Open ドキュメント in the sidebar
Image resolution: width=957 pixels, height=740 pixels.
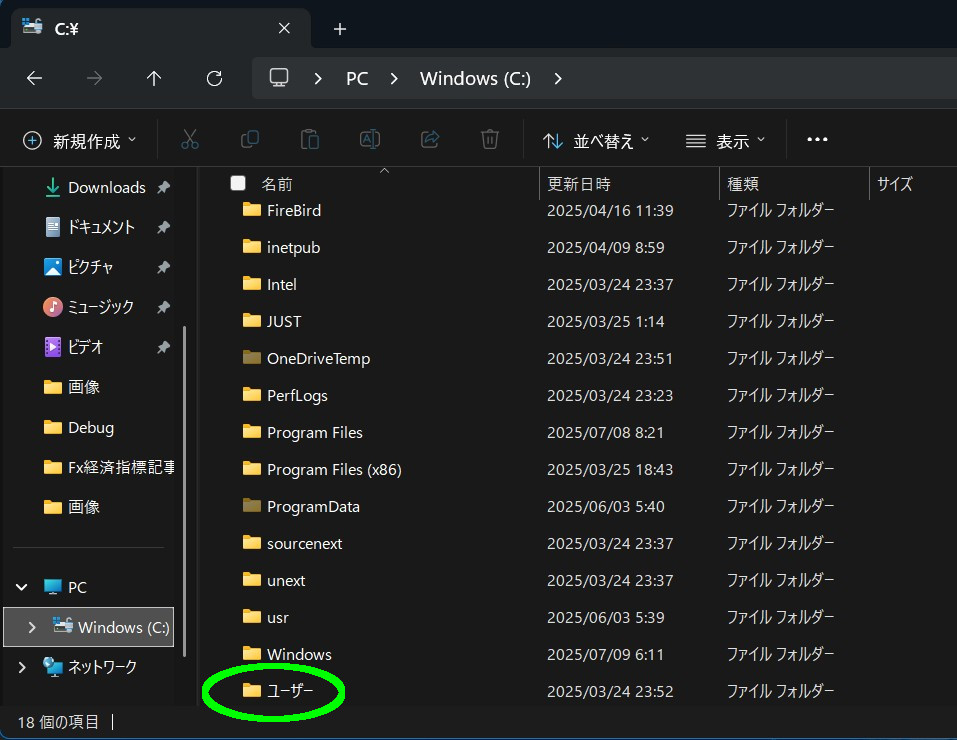101,227
